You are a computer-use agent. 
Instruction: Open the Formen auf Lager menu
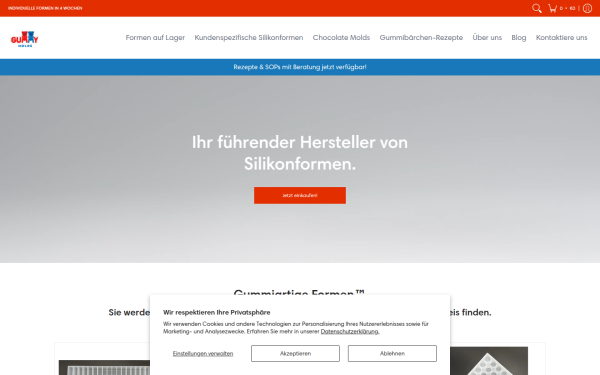coord(155,38)
